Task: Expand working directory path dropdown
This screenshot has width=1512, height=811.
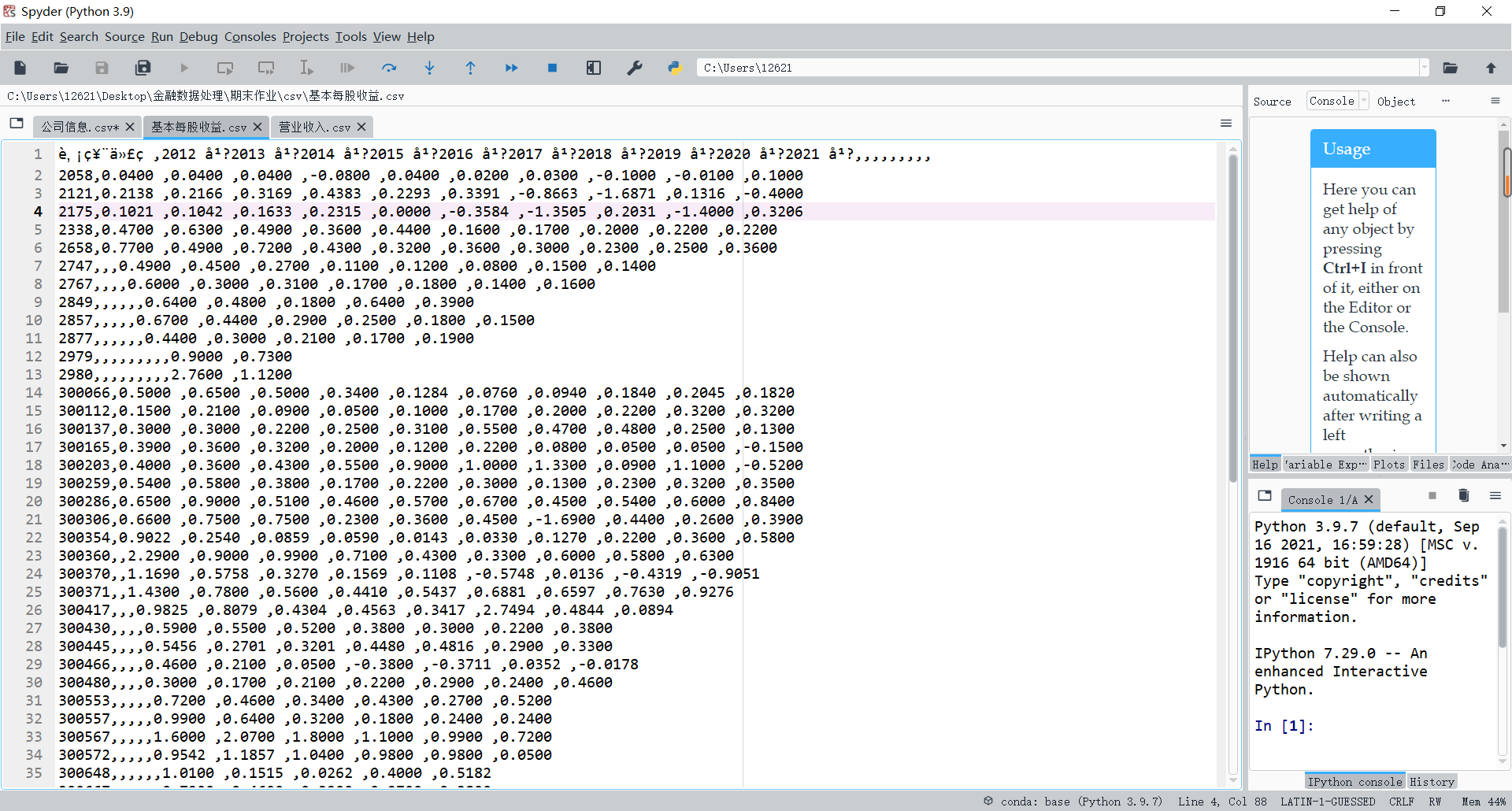Action: pos(1424,68)
